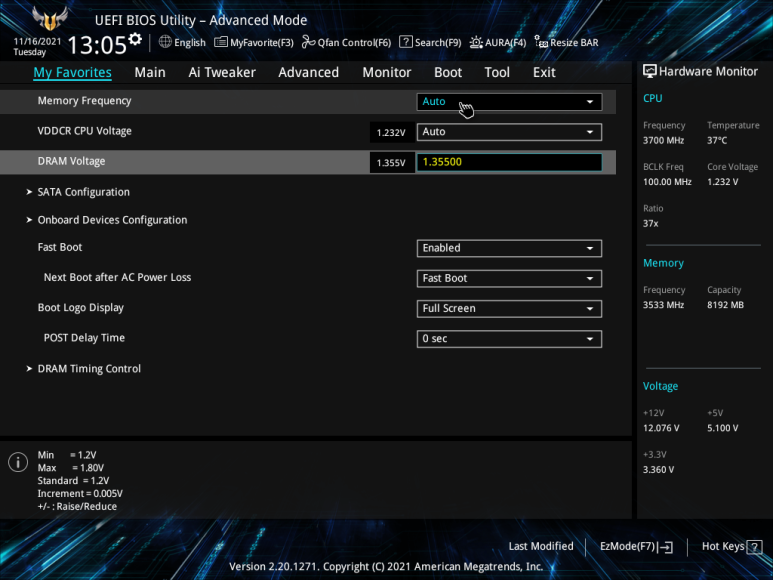
Task: Click the 13:05 clock display
Action: 97,45
